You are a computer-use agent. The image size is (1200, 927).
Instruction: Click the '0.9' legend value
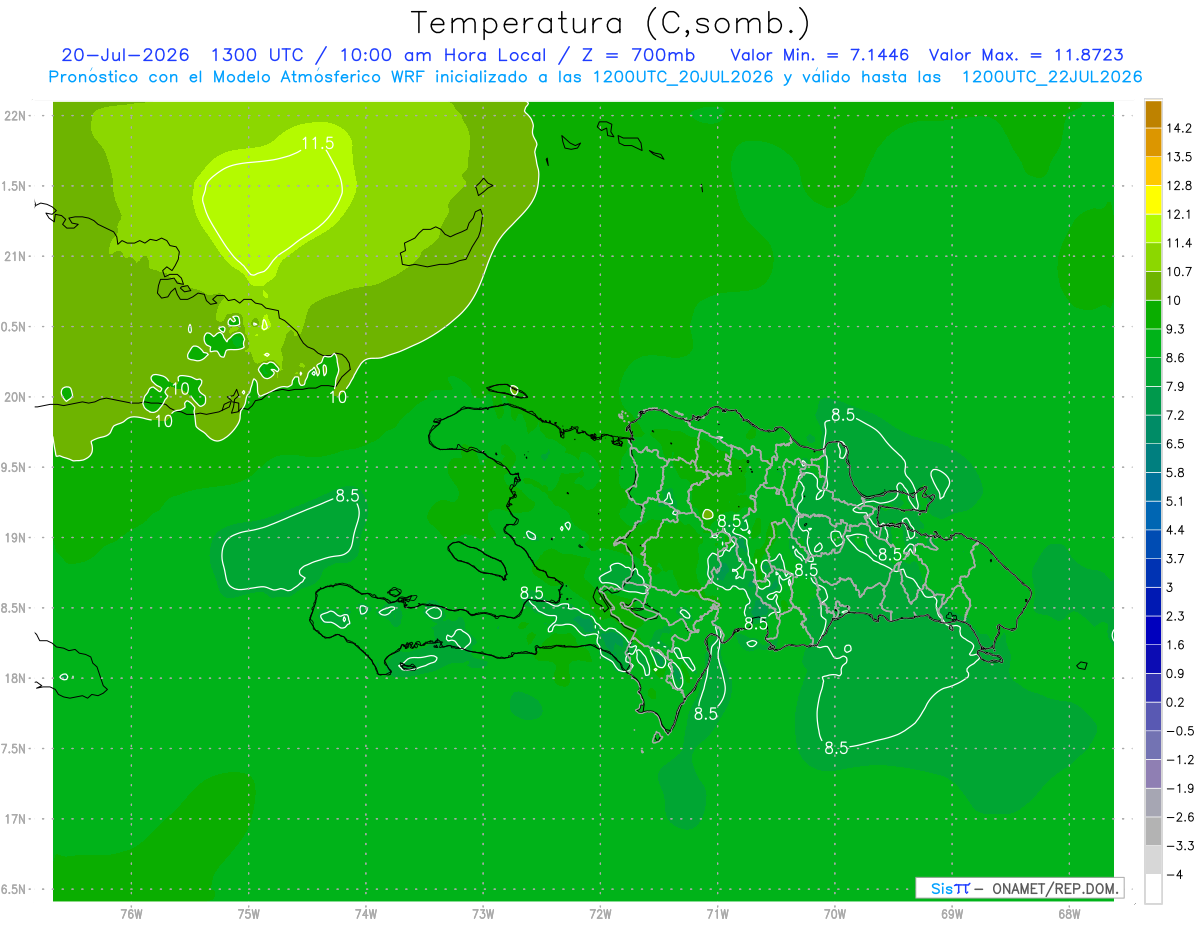tap(1176, 674)
